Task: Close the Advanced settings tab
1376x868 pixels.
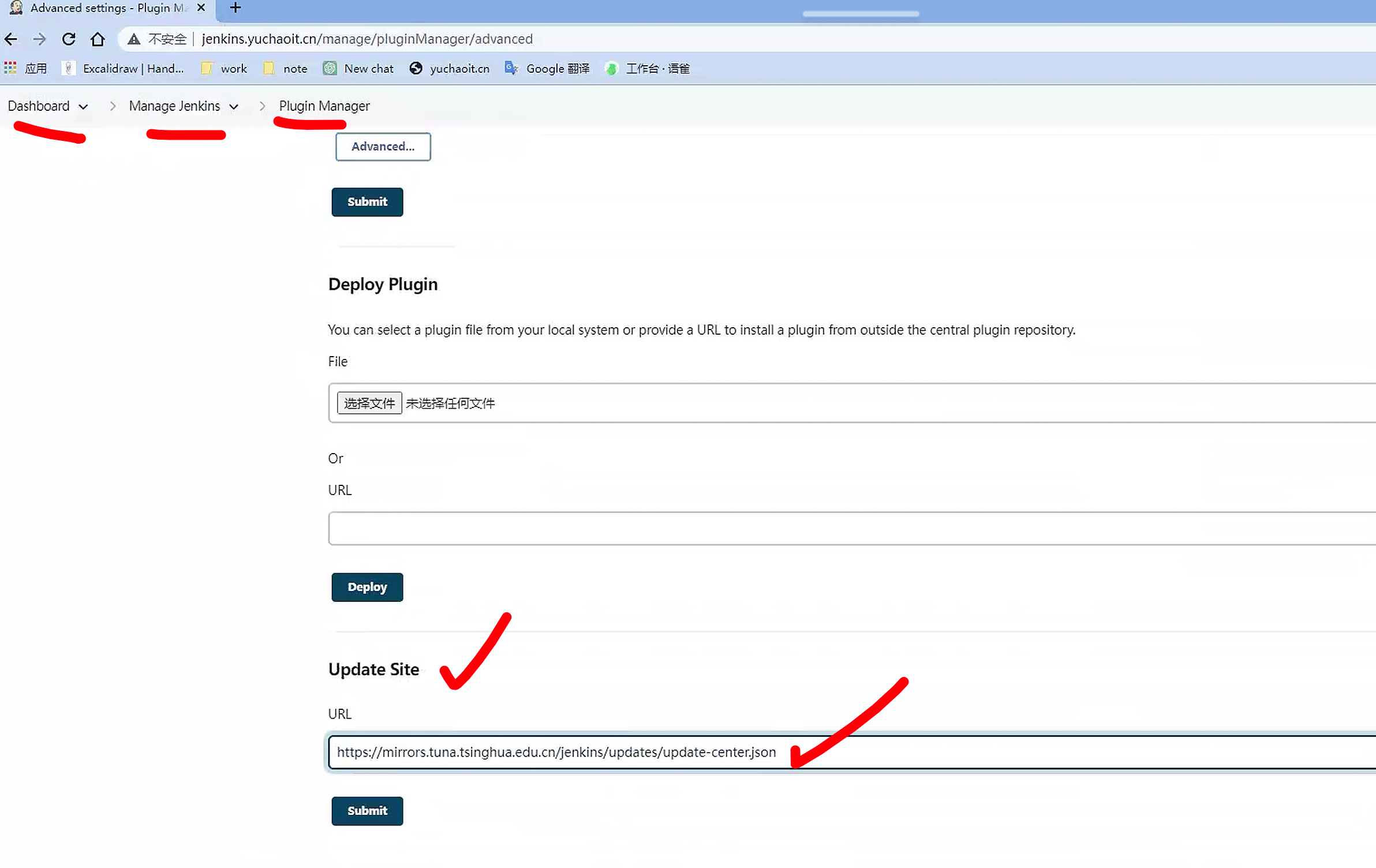Action: [x=201, y=8]
